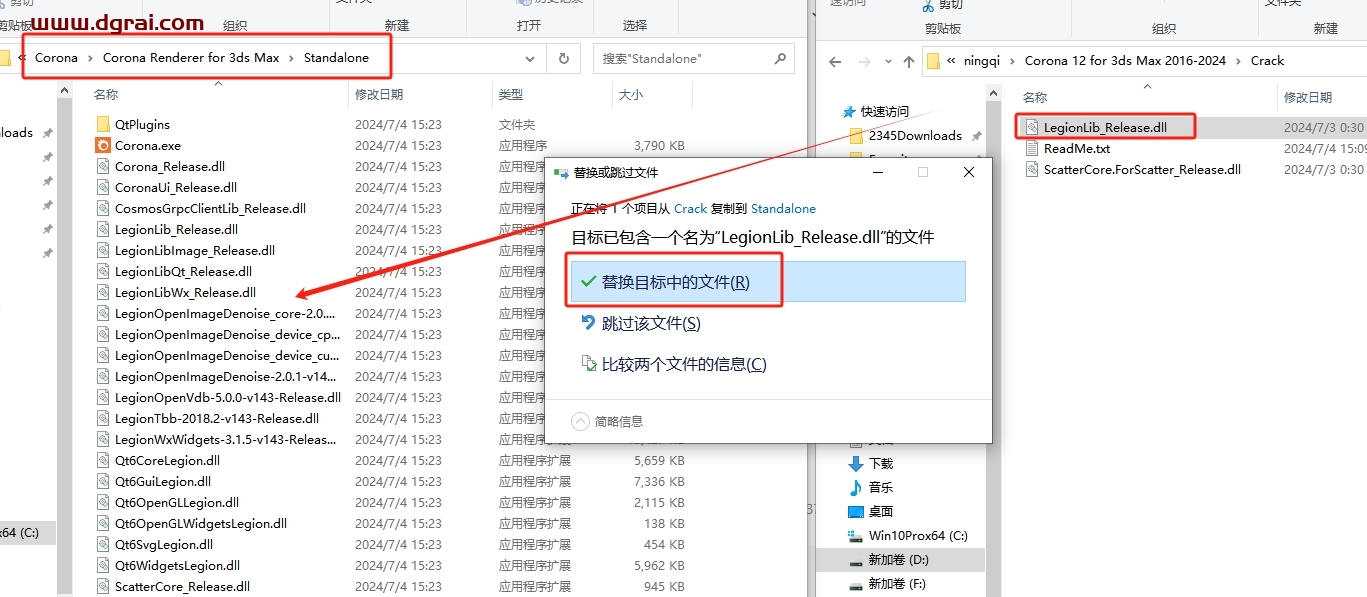The height and width of the screenshot is (597, 1367).
Task: Choose skip this file option
Action: (x=650, y=324)
